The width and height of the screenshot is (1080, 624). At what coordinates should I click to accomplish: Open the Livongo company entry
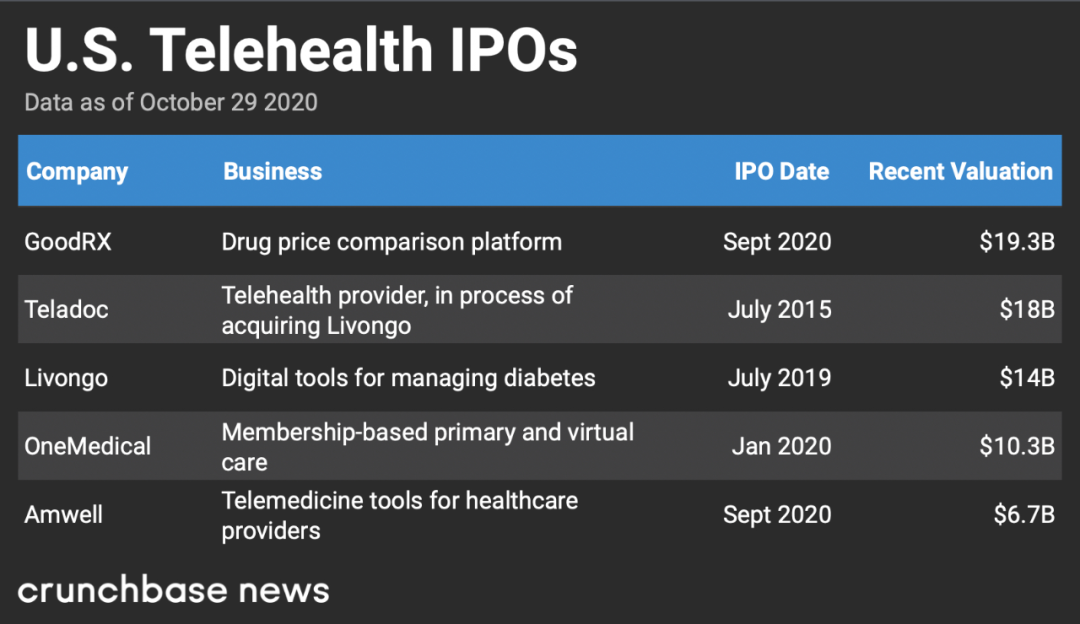point(66,378)
